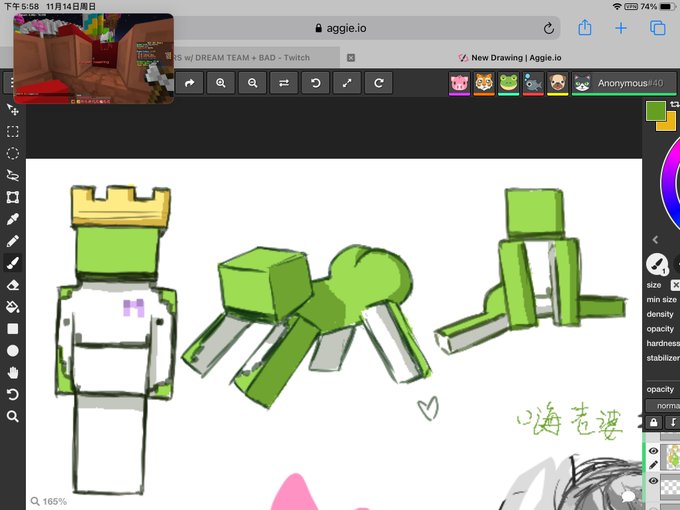Select the Paint bucket fill tool
The height and width of the screenshot is (510, 680).
click(x=13, y=307)
